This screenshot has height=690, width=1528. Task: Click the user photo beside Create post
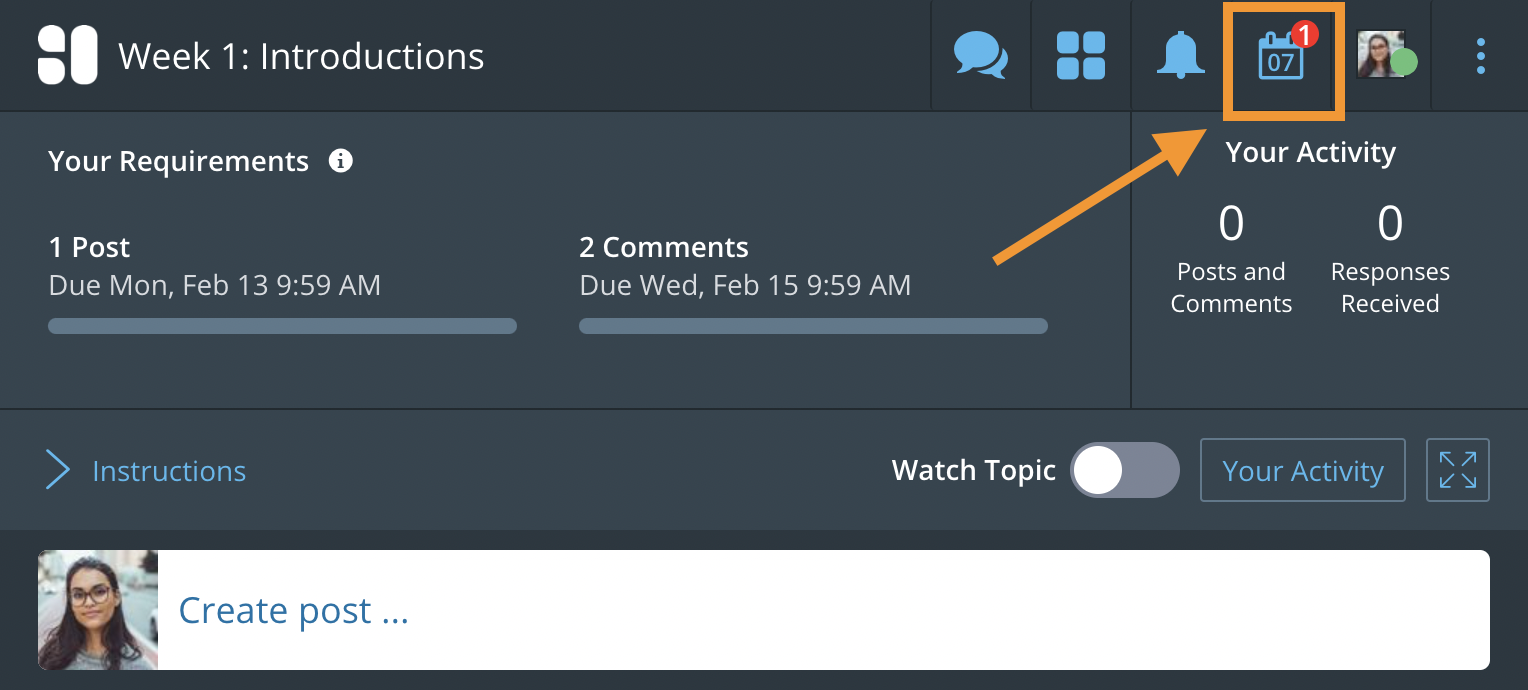click(98, 610)
